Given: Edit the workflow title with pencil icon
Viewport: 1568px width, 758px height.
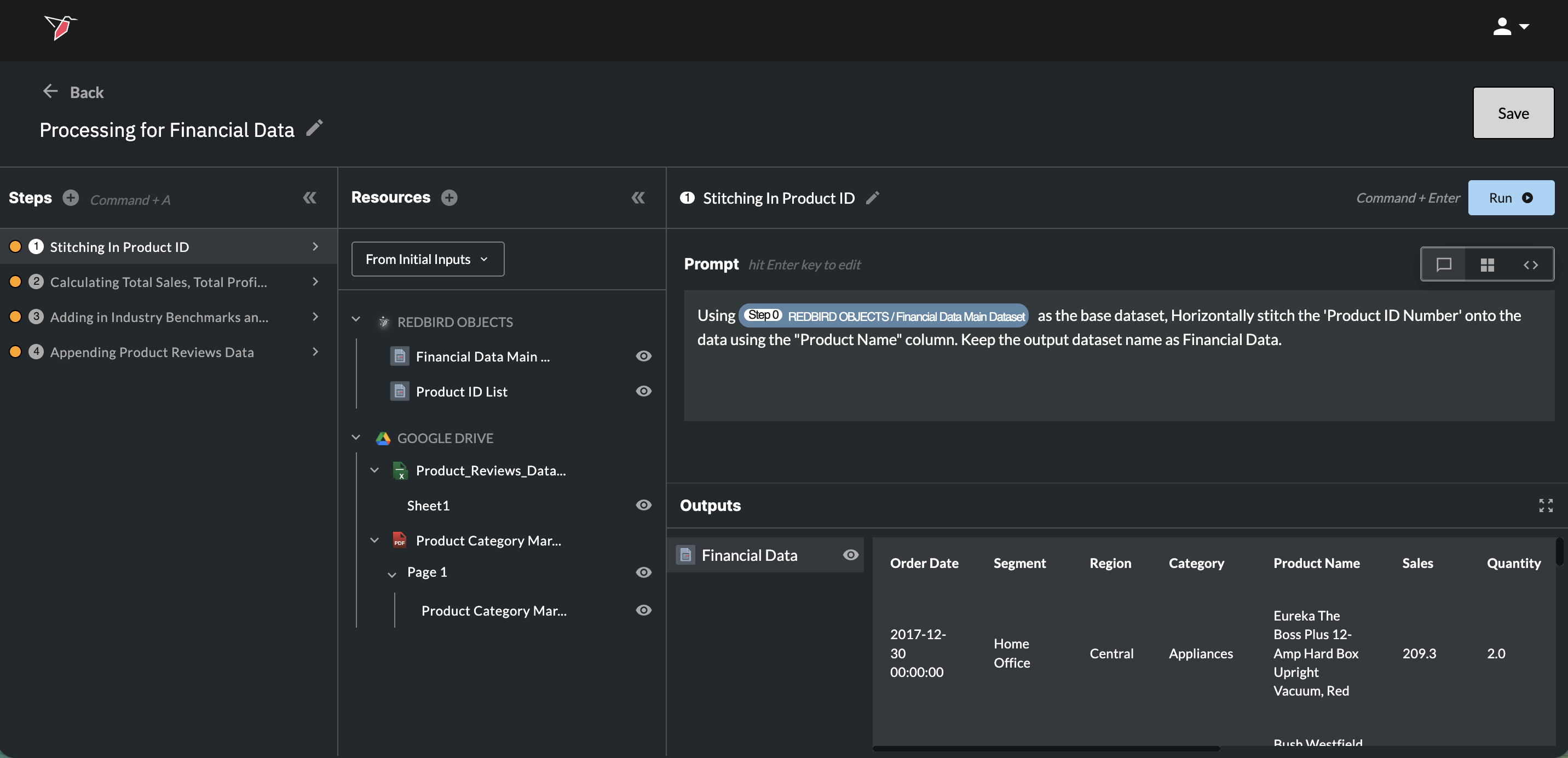Looking at the screenshot, I should coord(314,128).
